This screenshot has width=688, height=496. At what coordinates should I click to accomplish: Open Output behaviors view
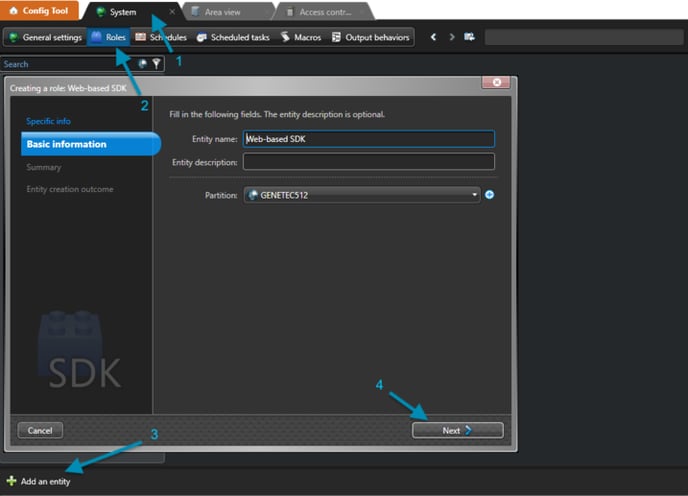[371, 37]
